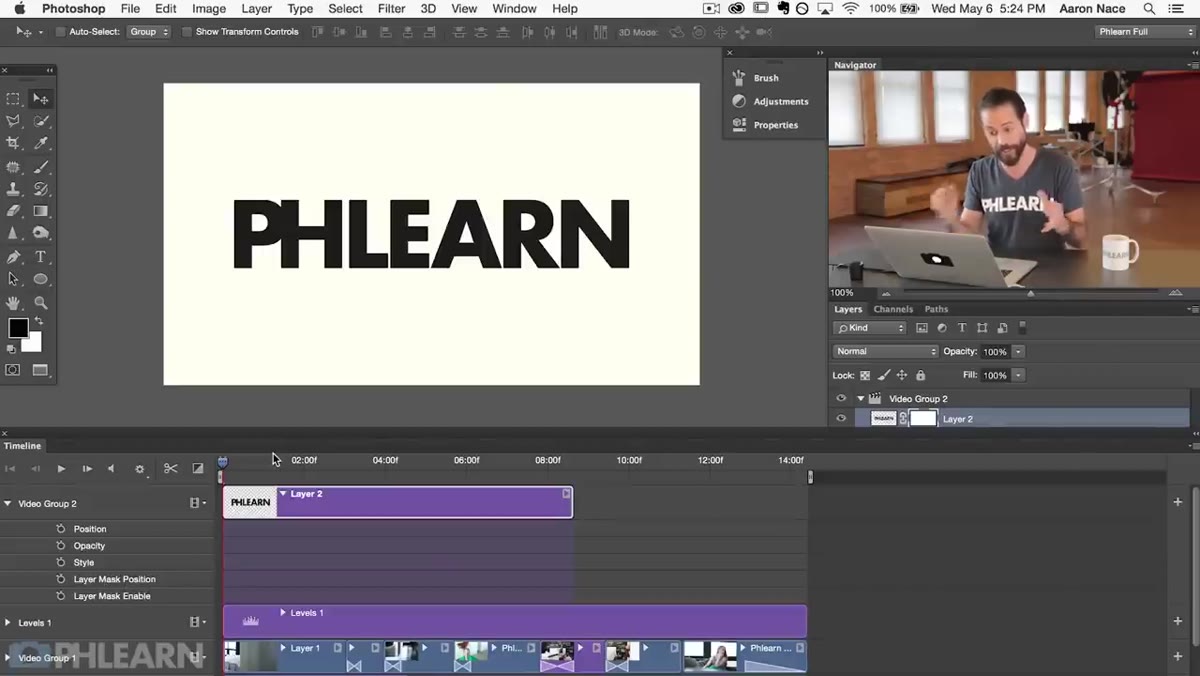
Task: Select the Healing Brush tool
Action: coord(13,167)
